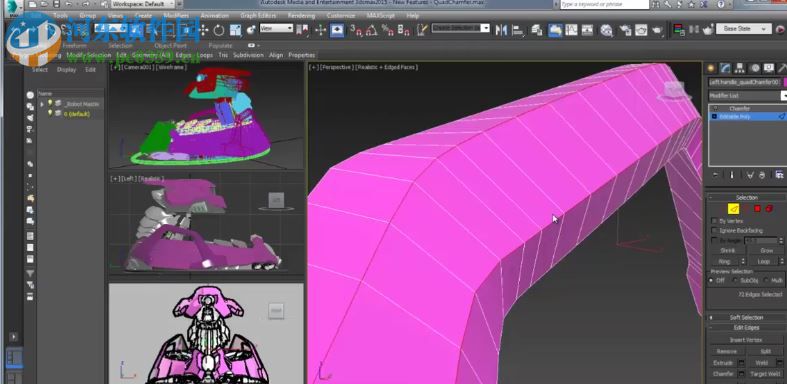Select Polygon sub-object level icon
The image size is (787, 384).
pyautogui.click(x=757, y=208)
